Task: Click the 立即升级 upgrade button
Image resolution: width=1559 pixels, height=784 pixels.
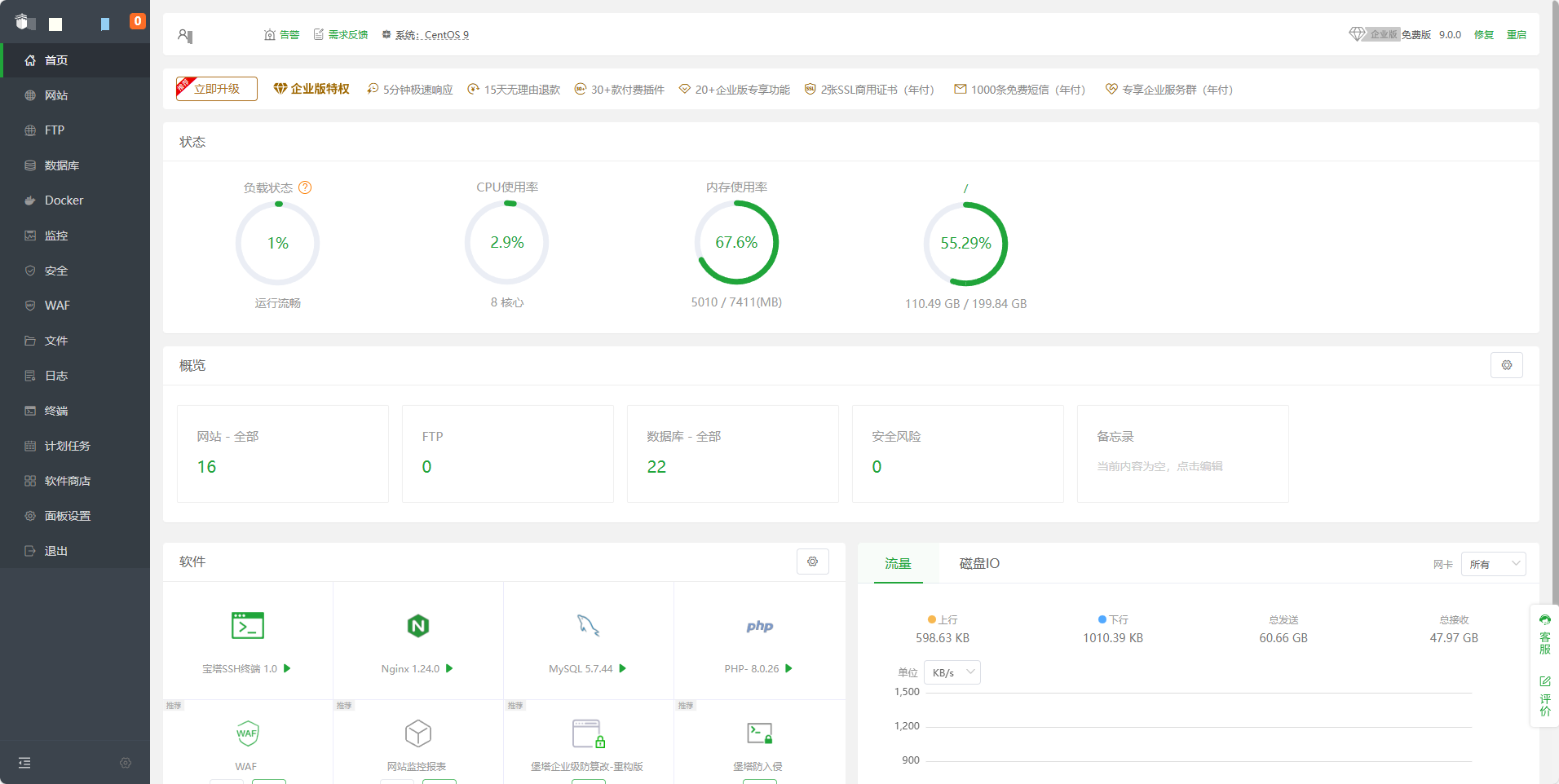Action: point(217,89)
